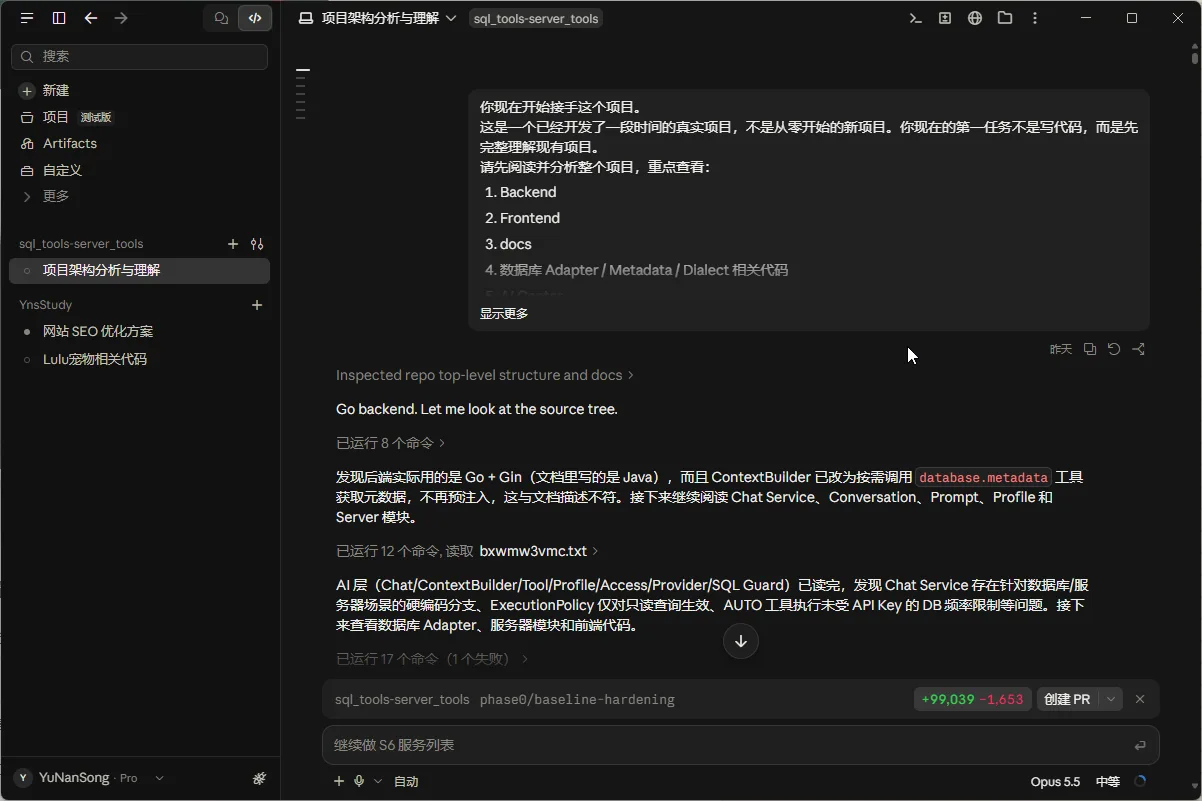Dismiss the branch status bar

pyautogui.click(x=1140, y=700)
